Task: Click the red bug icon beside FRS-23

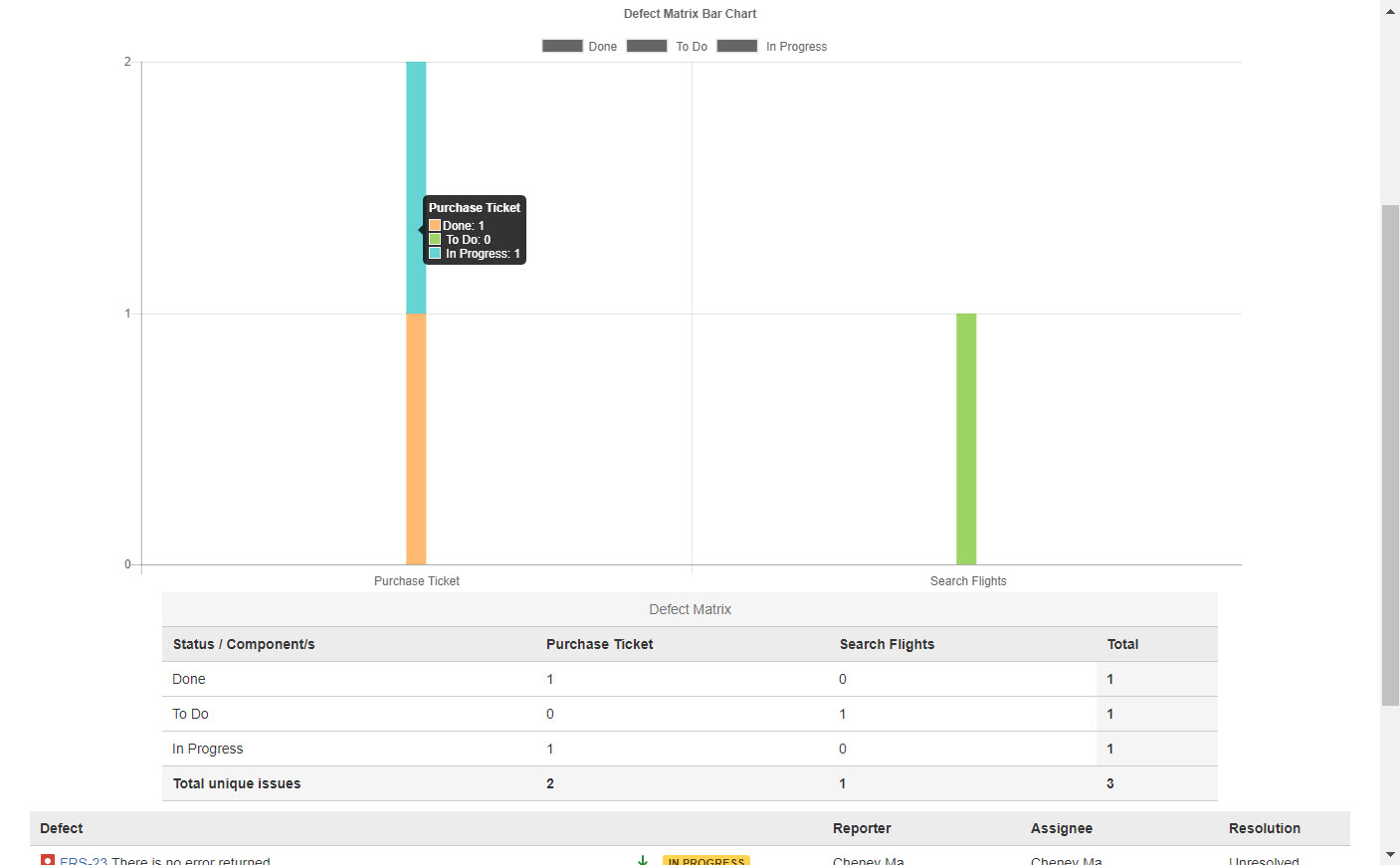Action: [48, 860]
